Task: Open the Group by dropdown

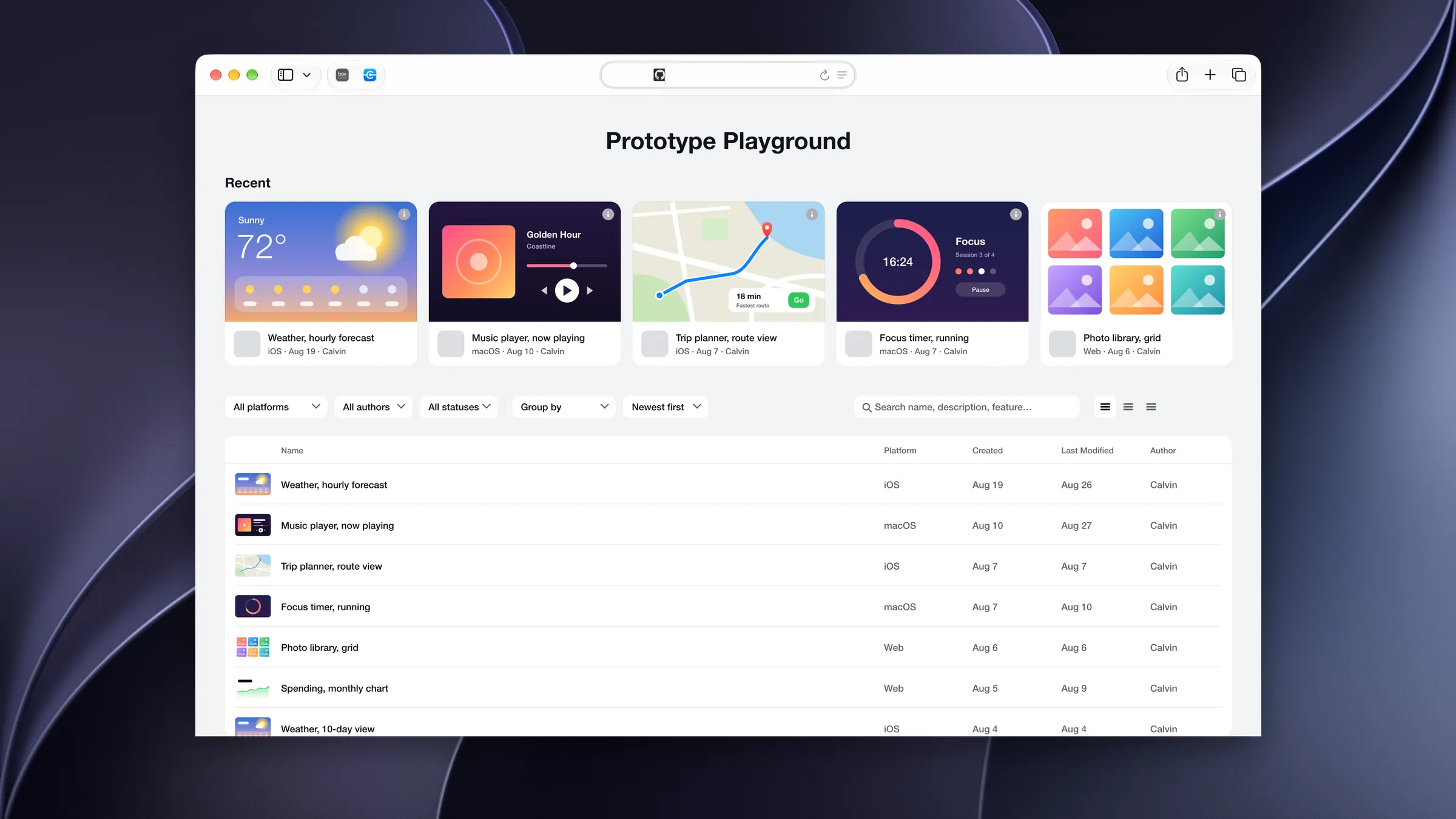Action: point(564,407)
